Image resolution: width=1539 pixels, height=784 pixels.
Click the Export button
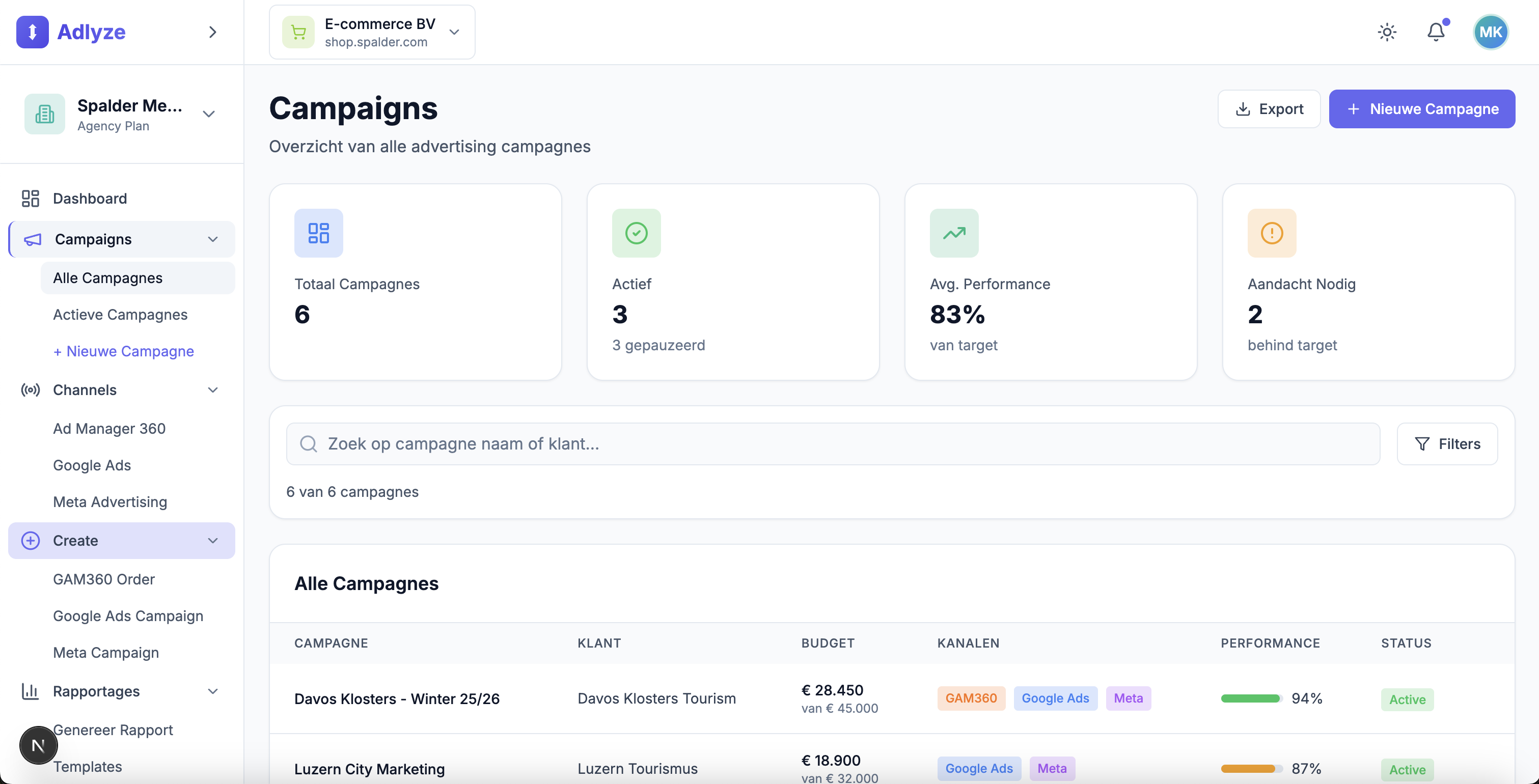1269,108
